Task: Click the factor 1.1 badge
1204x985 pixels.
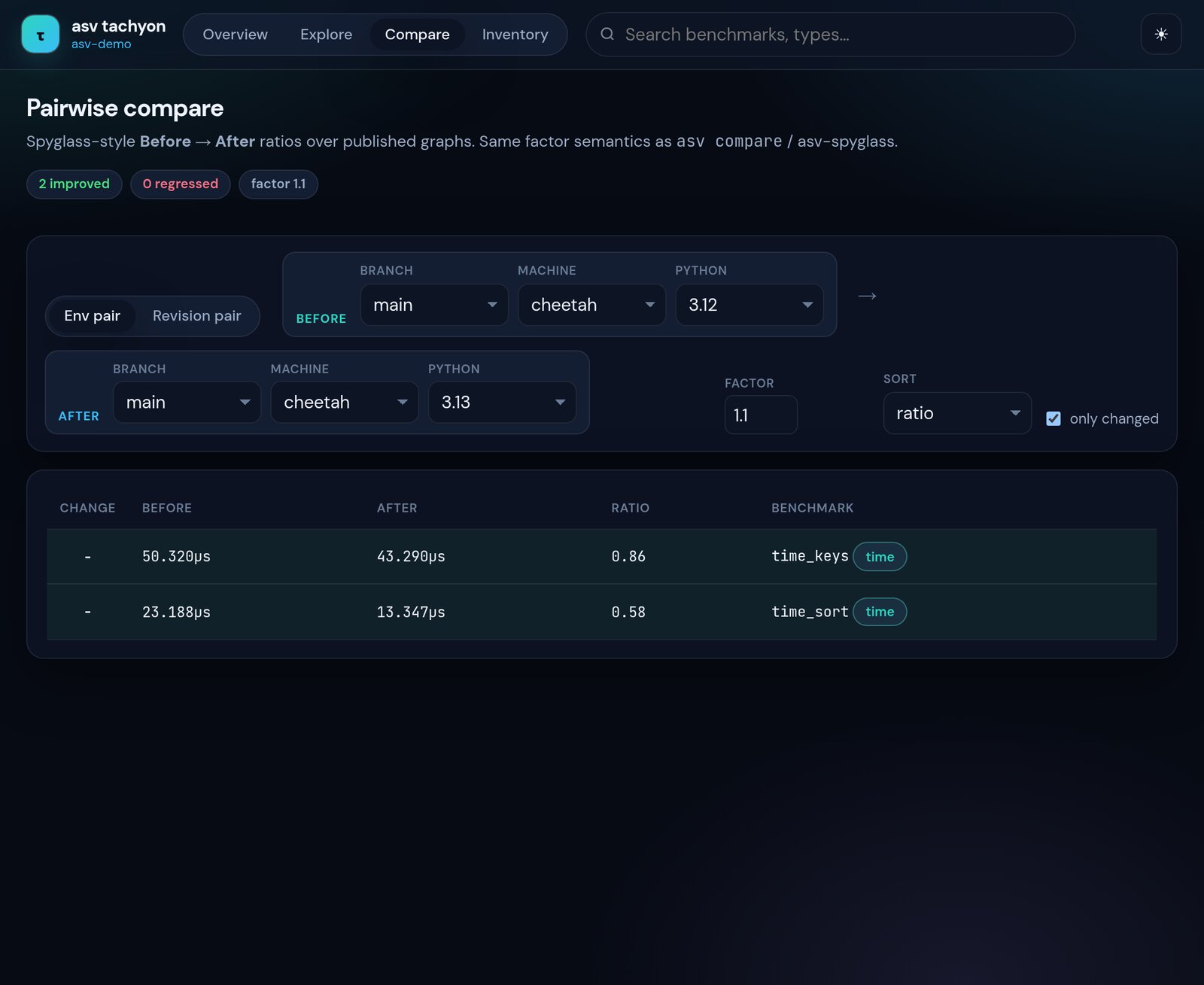Action: [x=278, y=184]
